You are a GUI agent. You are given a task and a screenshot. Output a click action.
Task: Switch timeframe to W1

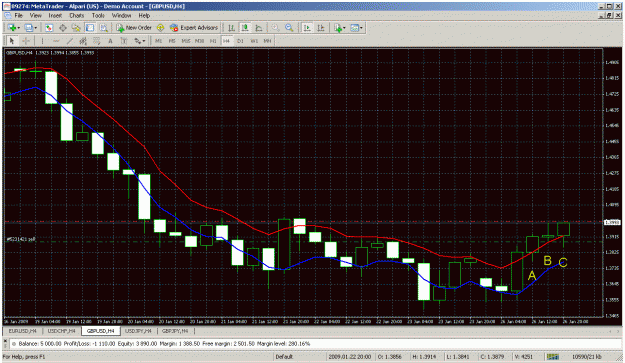[x=254, y=41]
